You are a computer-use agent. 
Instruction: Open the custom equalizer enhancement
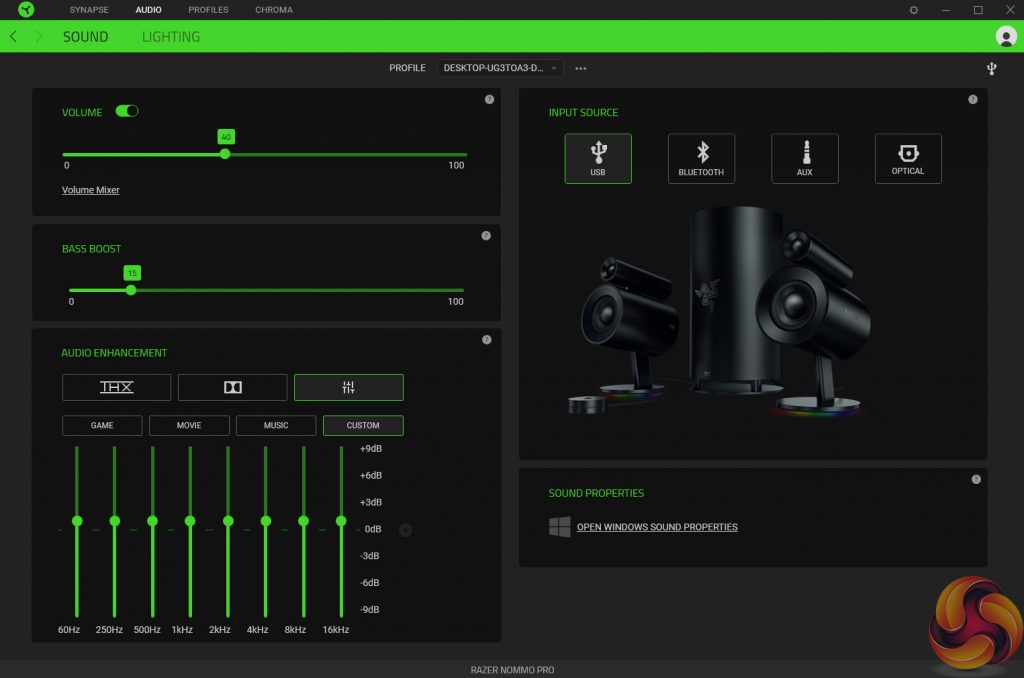tap(349, 387)
